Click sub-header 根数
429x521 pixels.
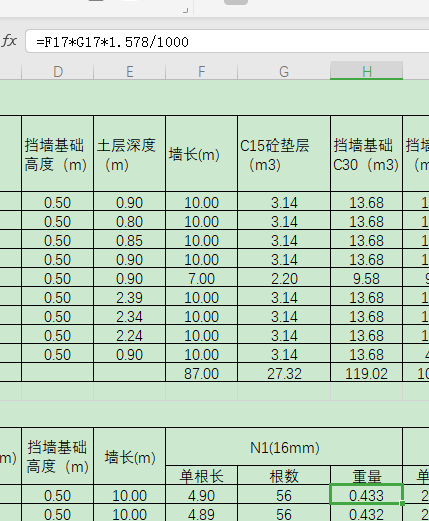[x=284, y=476]
